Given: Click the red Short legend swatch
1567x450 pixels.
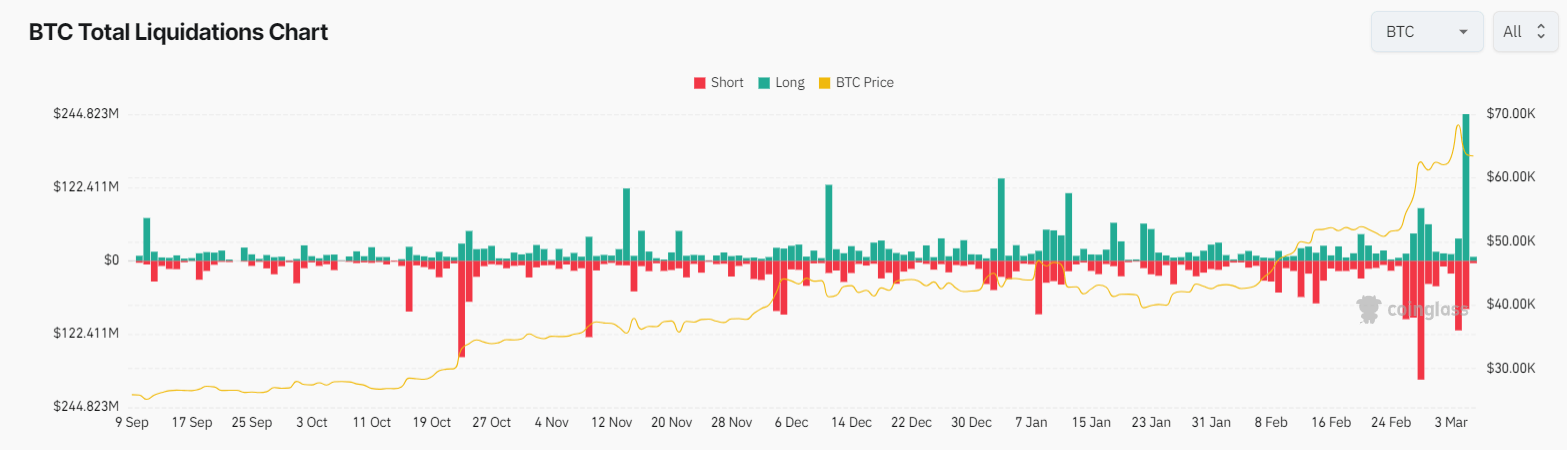Looking at the screenshot, I should pos(699,83).
